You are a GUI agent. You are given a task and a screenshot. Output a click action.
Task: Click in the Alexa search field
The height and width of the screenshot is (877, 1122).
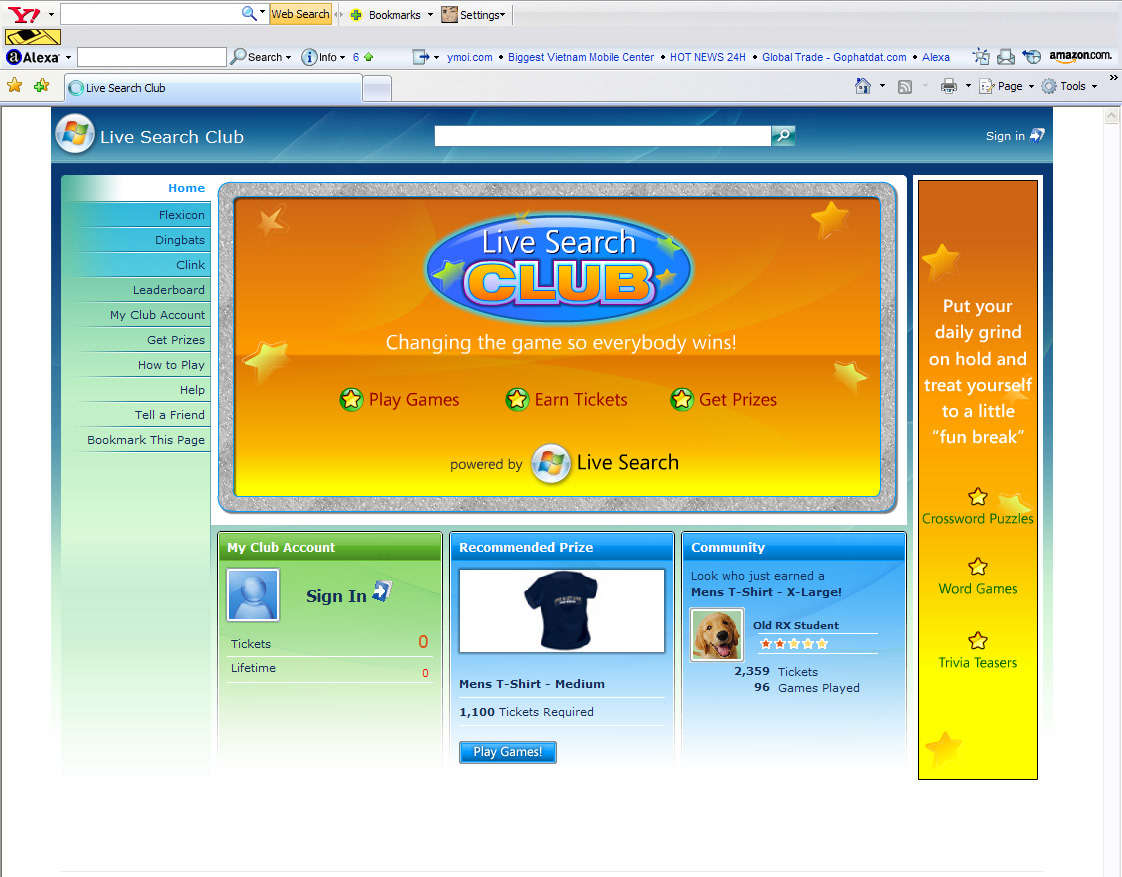click(x=152, y=57)
